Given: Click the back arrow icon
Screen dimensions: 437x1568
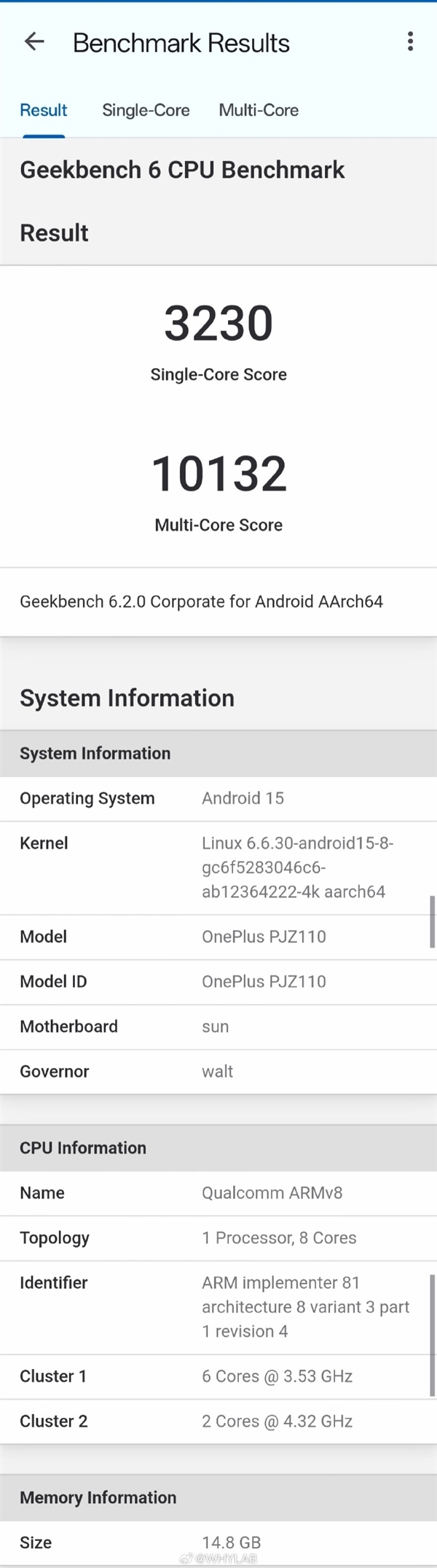Looking at the screenshot, I should pyautogui.click(x=34, y=42).
